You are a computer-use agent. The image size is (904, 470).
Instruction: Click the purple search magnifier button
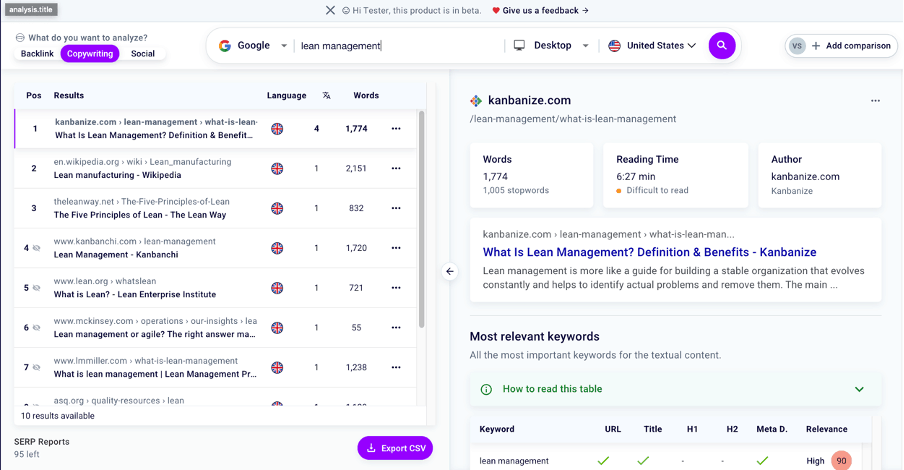click(722, 46)
